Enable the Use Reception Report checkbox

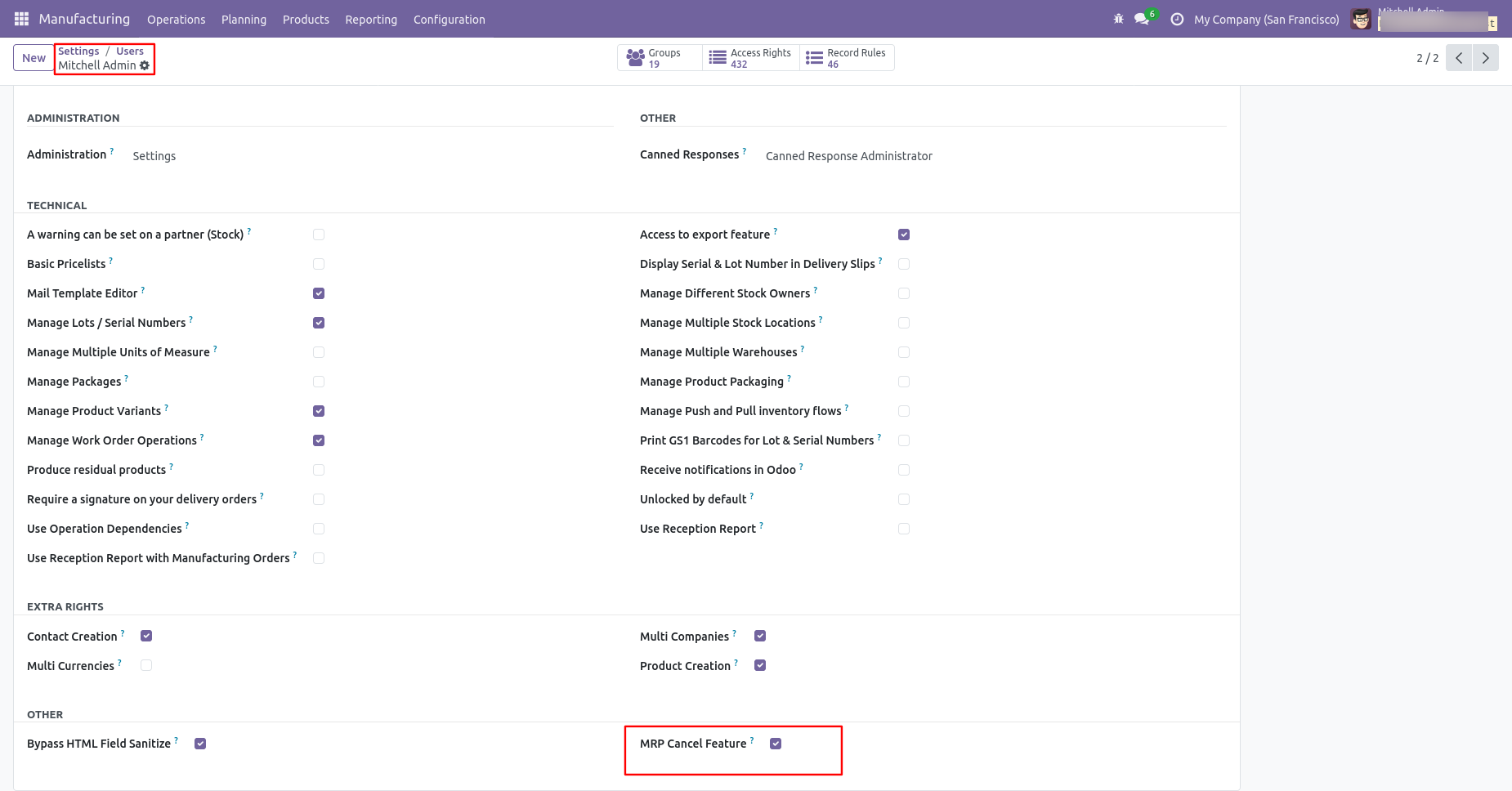pos(904,529)
